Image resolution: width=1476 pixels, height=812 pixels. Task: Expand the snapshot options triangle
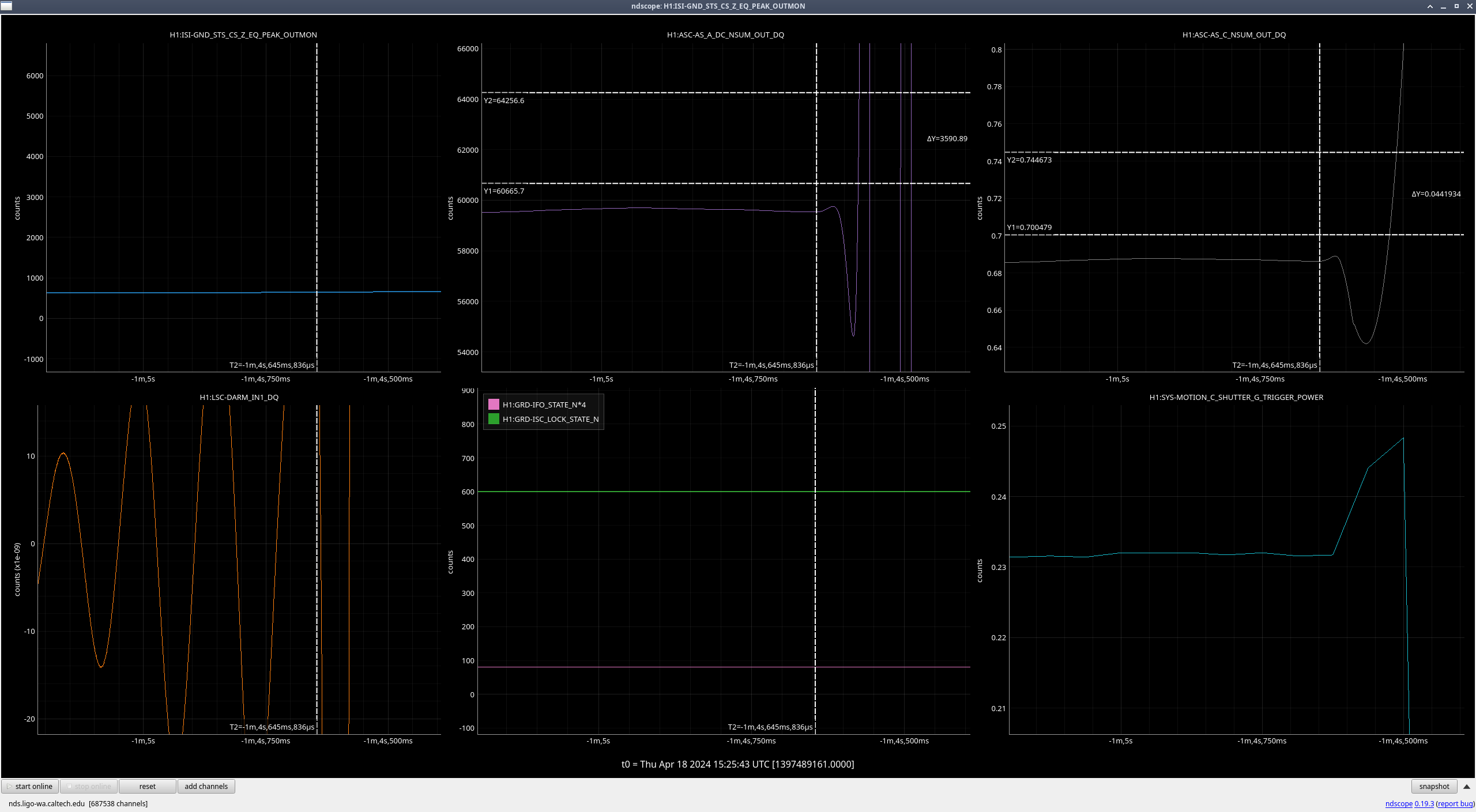click(x=1466, y=786)
